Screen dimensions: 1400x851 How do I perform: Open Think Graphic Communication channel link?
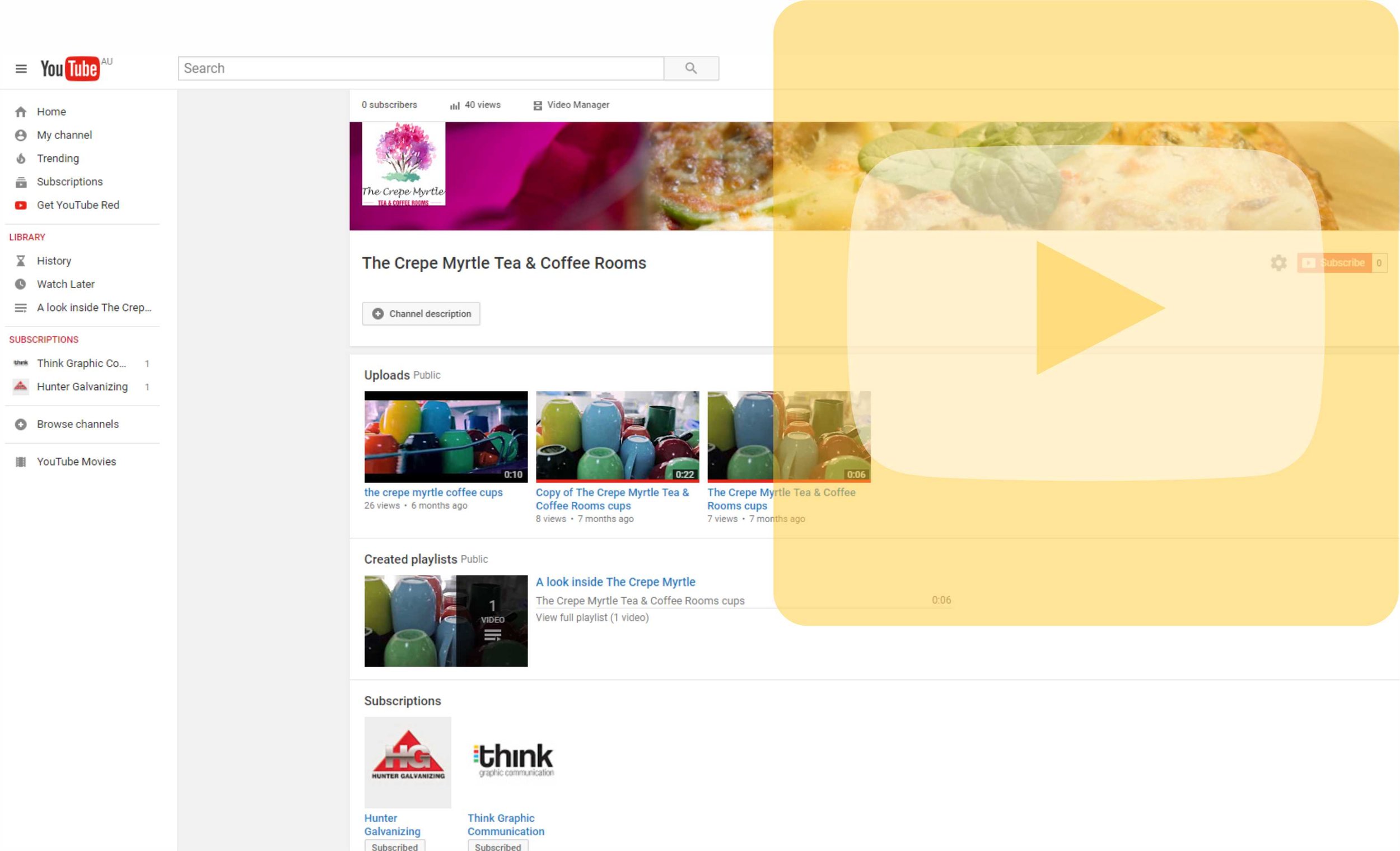pyautogui.click(x=506, y=825)
